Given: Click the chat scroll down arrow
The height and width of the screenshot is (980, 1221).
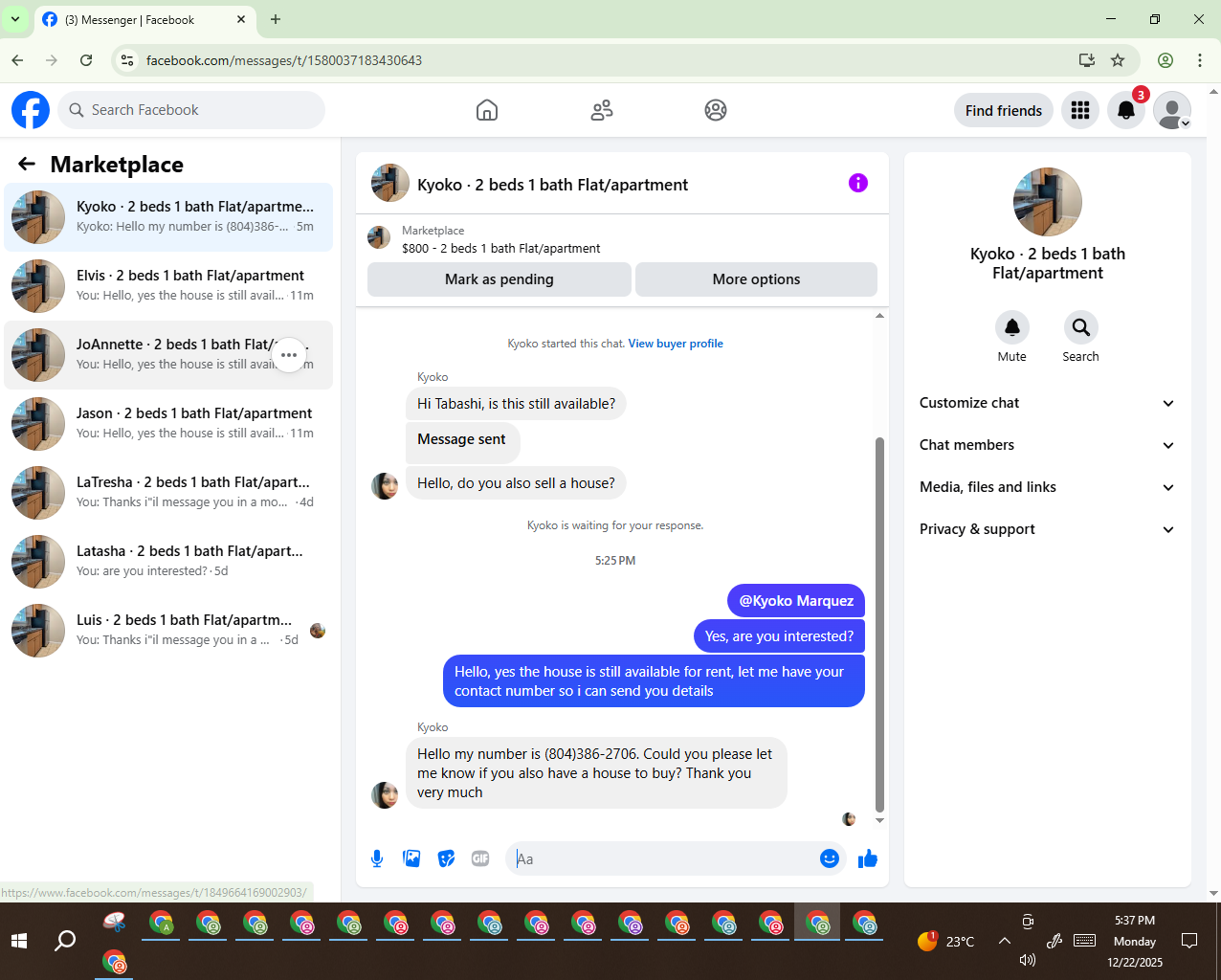Looking at the screenshot, I should (879, 820).
